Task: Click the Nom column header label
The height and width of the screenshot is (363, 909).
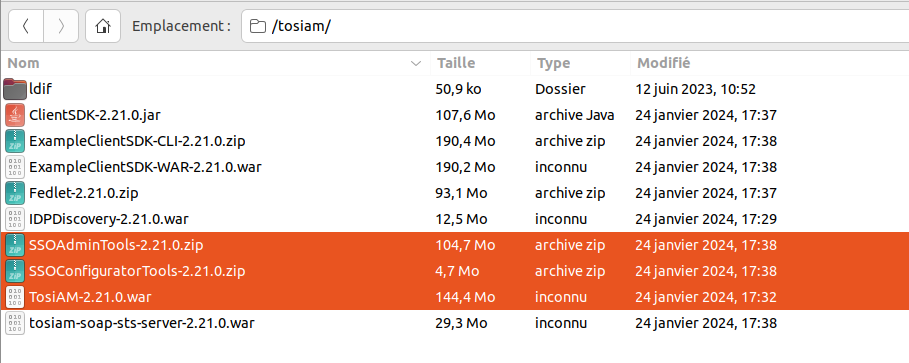Action: [x=23, y=63]
